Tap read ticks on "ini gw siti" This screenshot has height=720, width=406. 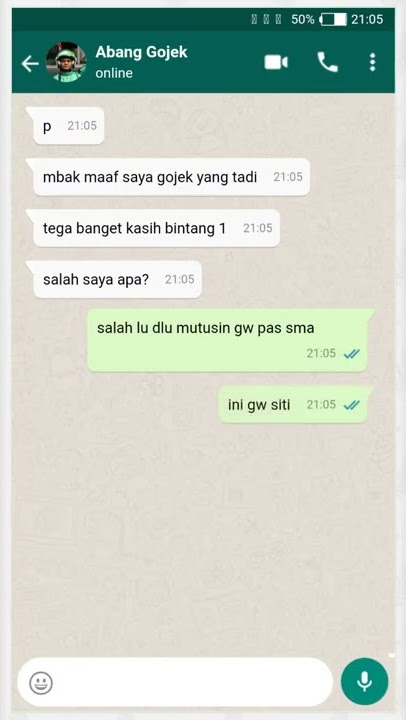click(352, 405)
